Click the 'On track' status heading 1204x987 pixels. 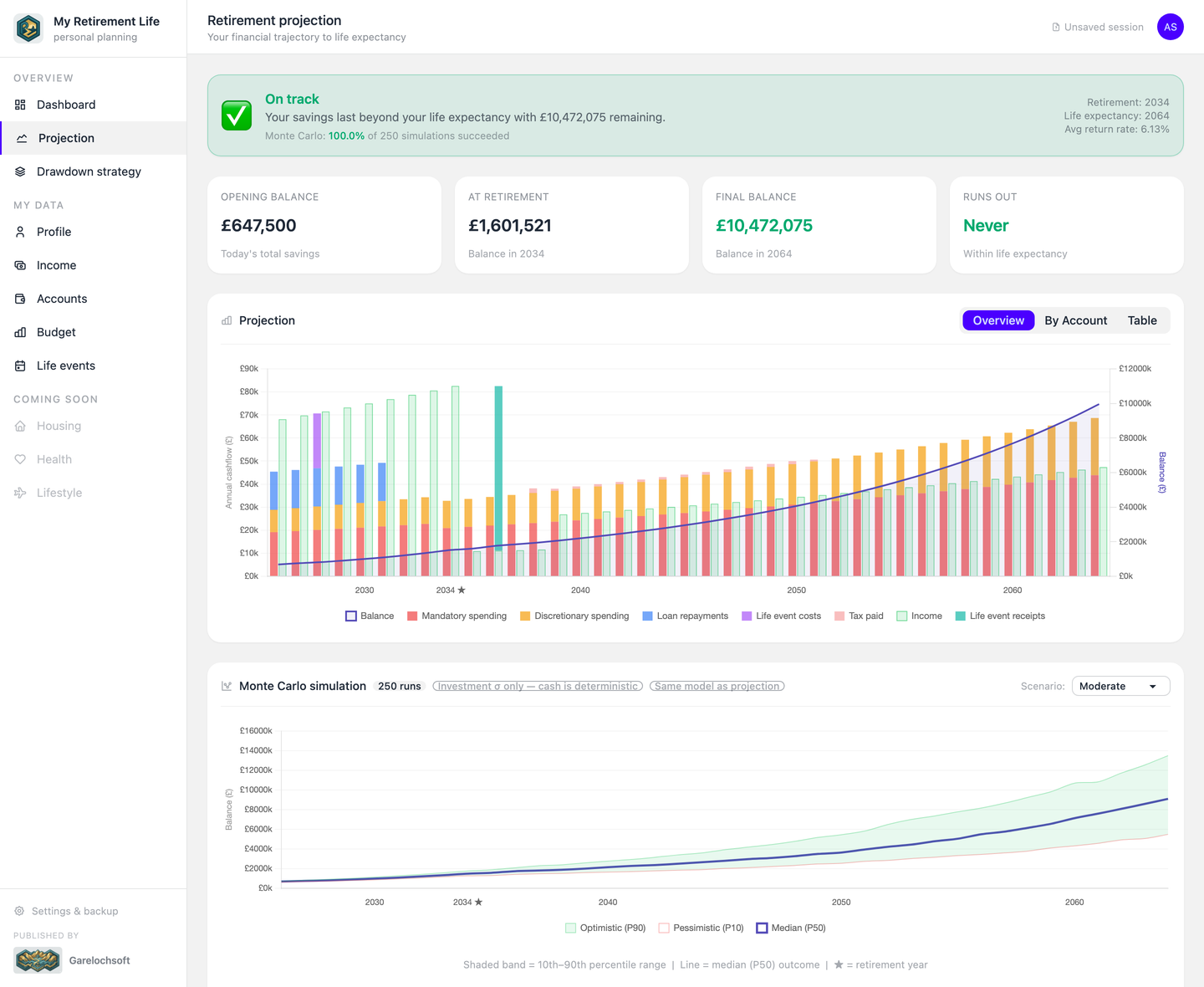pos(292,99)
